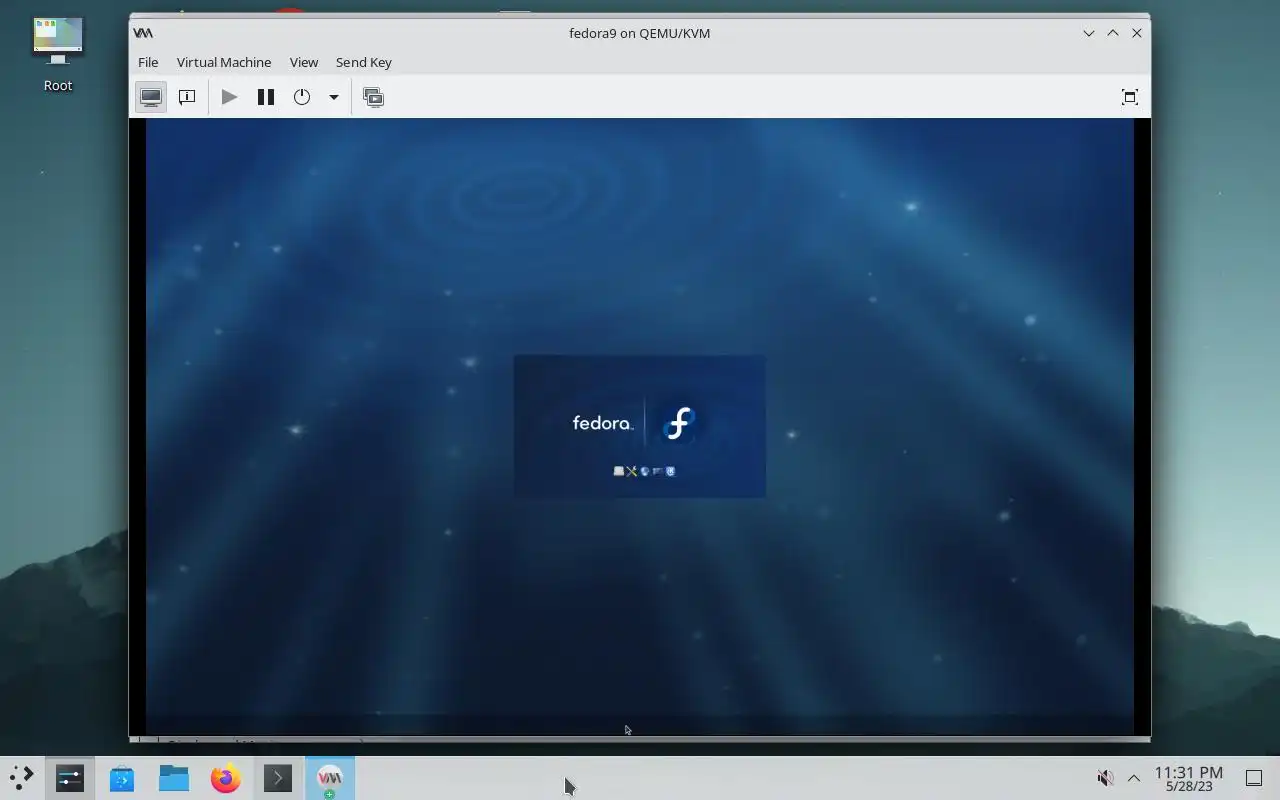This screenshot has height=800, width=1280.
Task: Minimize the fedora9 window
Action: 1089,33
